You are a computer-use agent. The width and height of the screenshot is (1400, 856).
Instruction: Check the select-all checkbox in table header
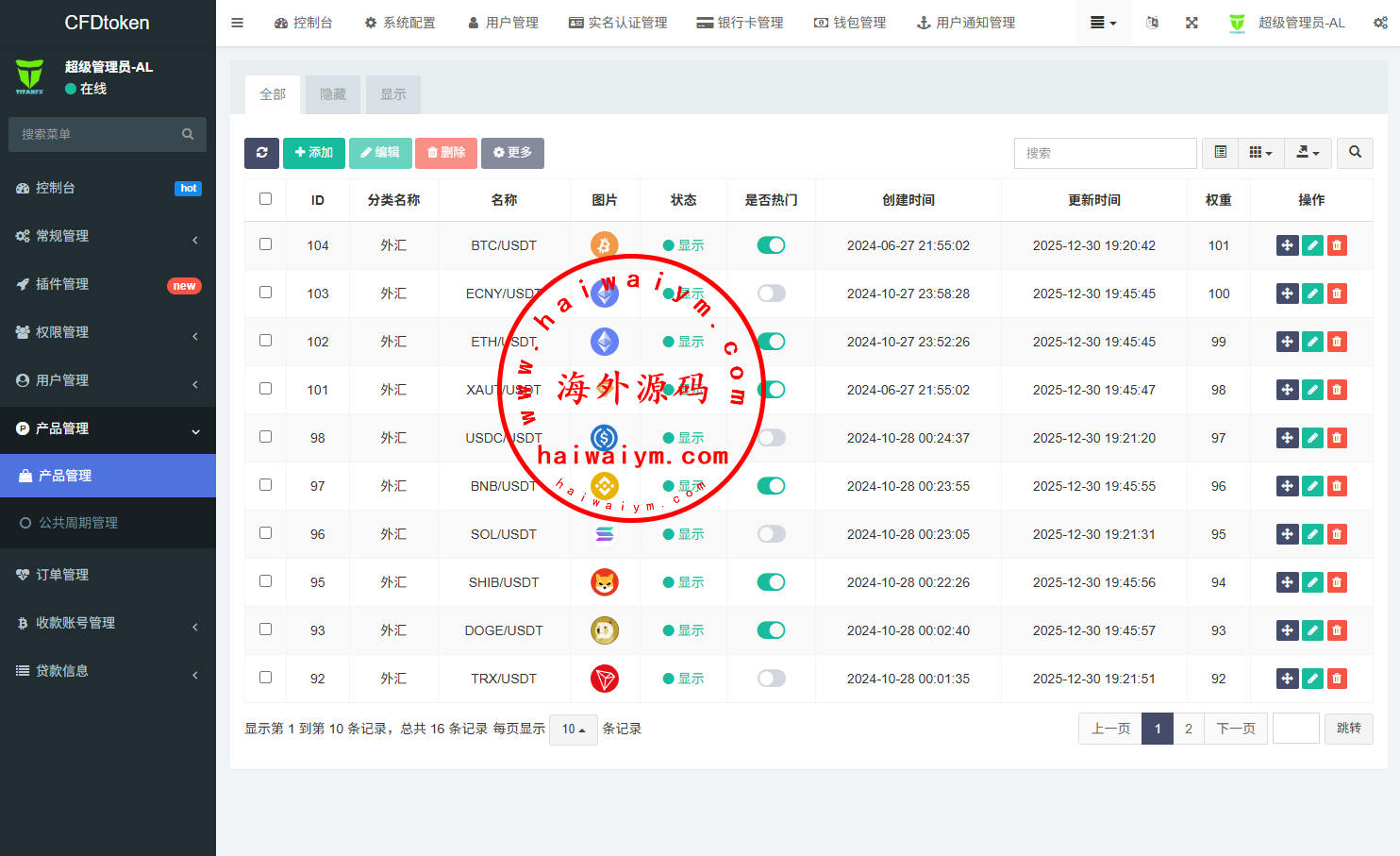(x=265, y=199)
